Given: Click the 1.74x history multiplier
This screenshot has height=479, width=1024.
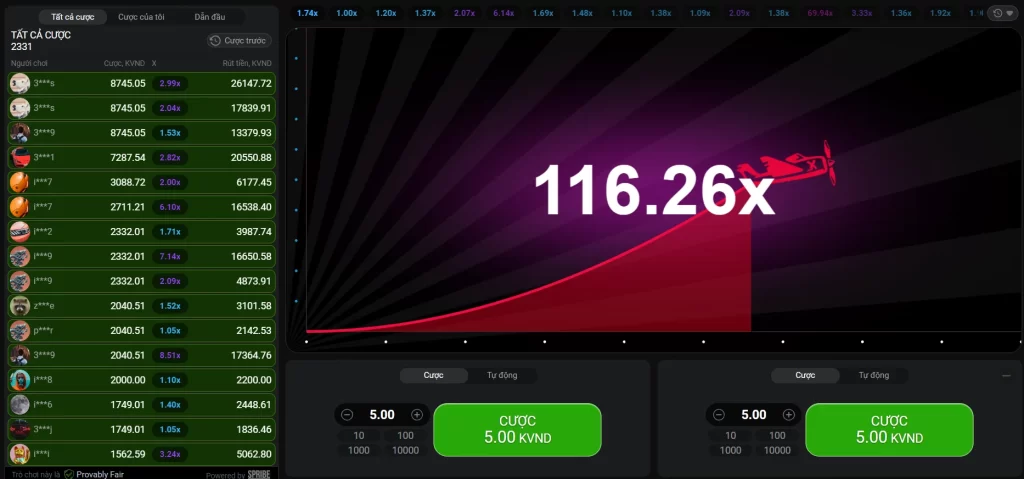Looking at the screenshot, I should point(307,13).
